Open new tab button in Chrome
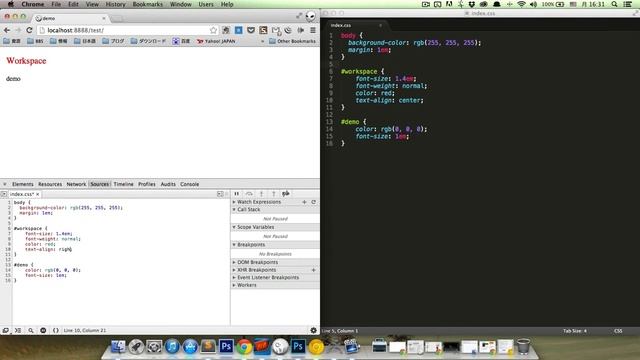 (x=117, y=19)
